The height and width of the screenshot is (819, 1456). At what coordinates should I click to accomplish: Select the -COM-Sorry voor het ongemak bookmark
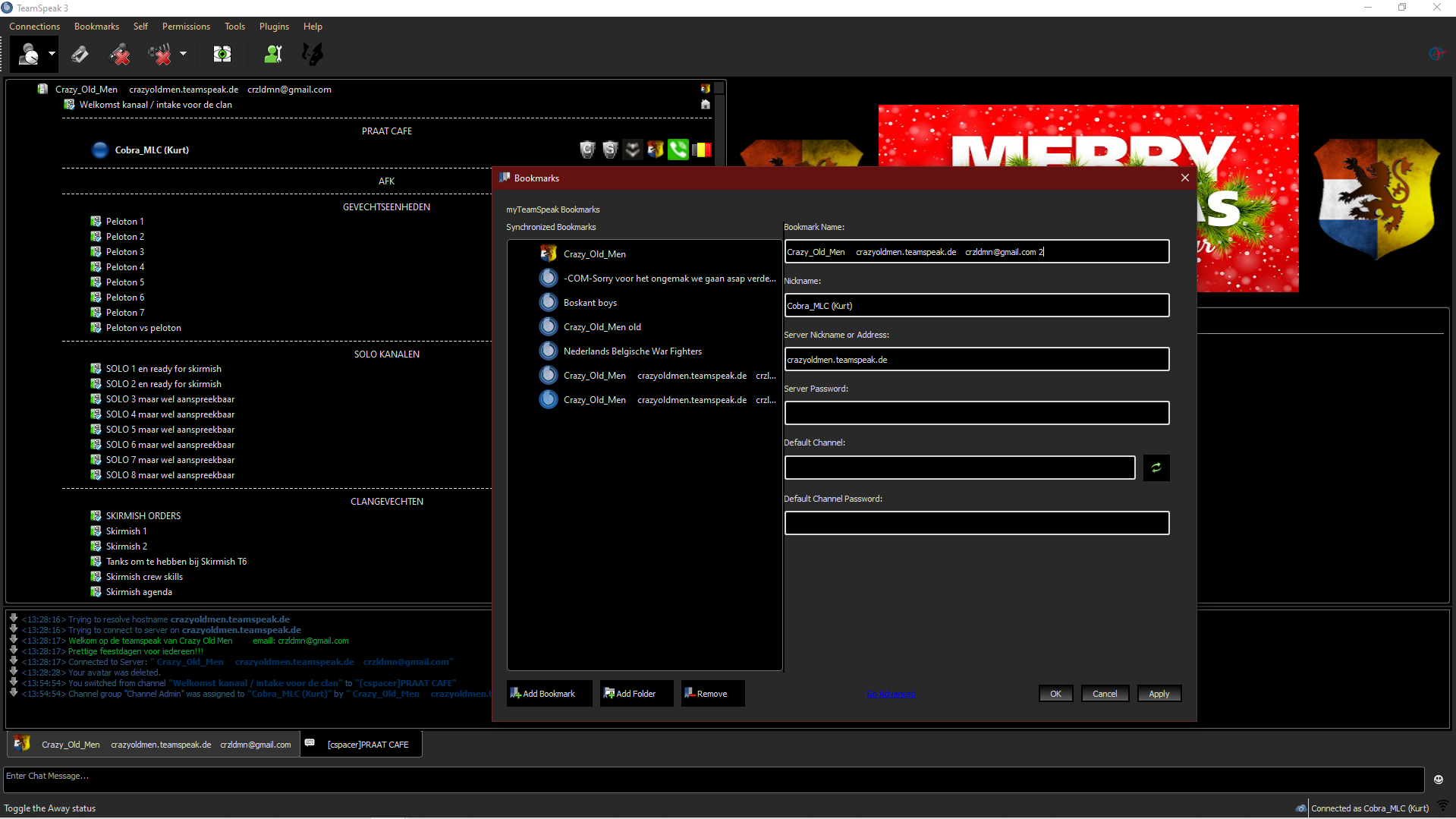(657, 279)
